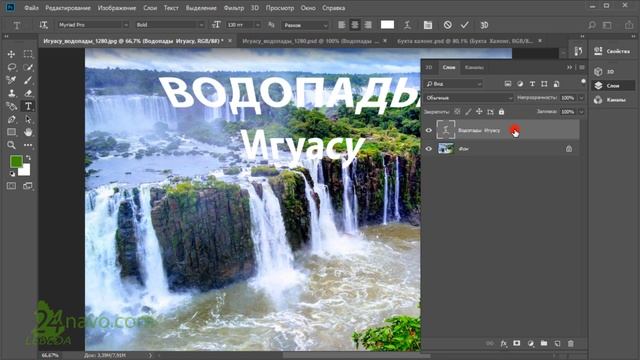Select the Quick Selection tool

[x=28, y=67]
